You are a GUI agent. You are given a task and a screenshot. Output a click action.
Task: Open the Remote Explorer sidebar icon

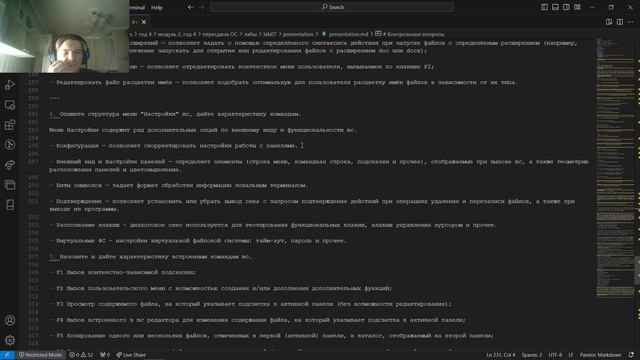point(10,105)
